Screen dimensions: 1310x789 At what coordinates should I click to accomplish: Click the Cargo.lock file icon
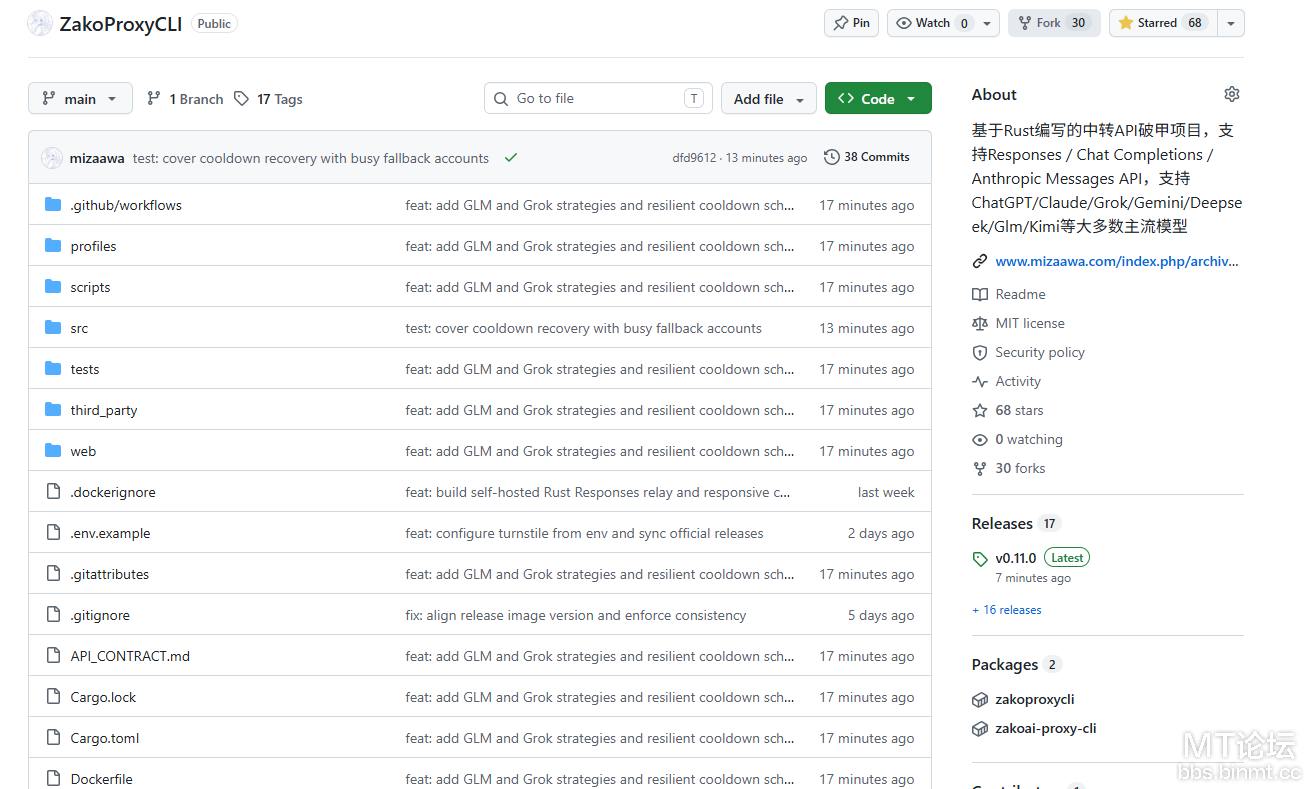pos(53,697)
